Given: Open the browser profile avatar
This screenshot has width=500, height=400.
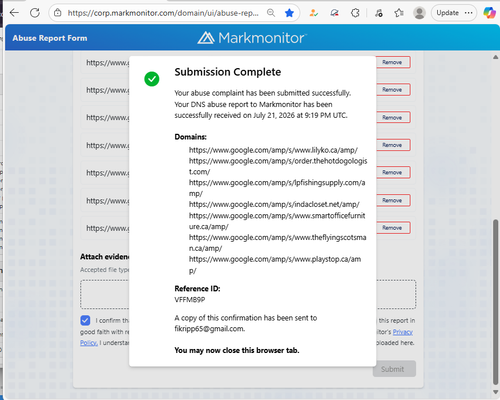Looking at the screenshot, I should (419, 13).
